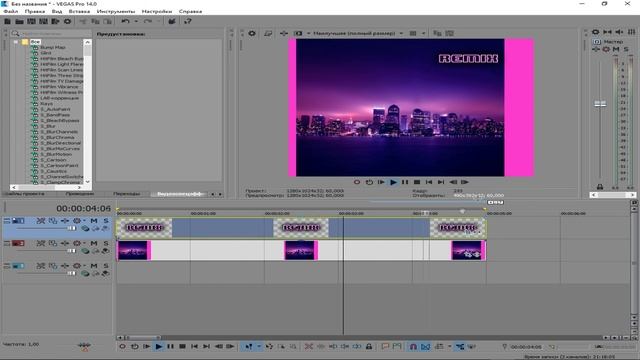Solo the first video track

pyautogui.click(x=106, y=221)
